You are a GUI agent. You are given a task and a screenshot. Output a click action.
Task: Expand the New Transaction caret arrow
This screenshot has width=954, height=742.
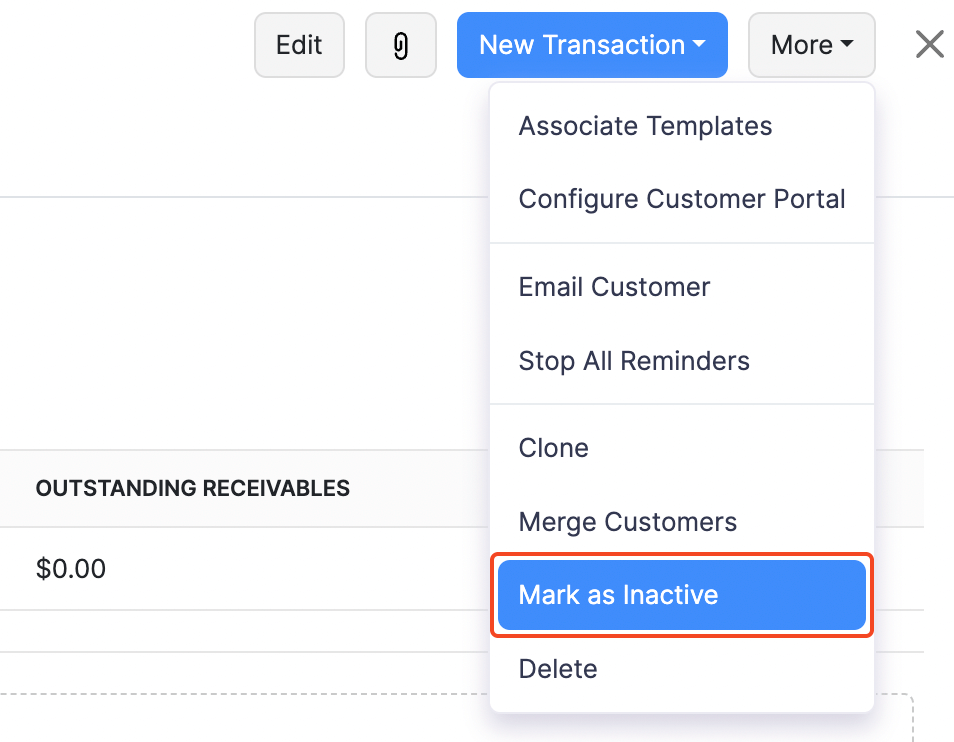696,45
